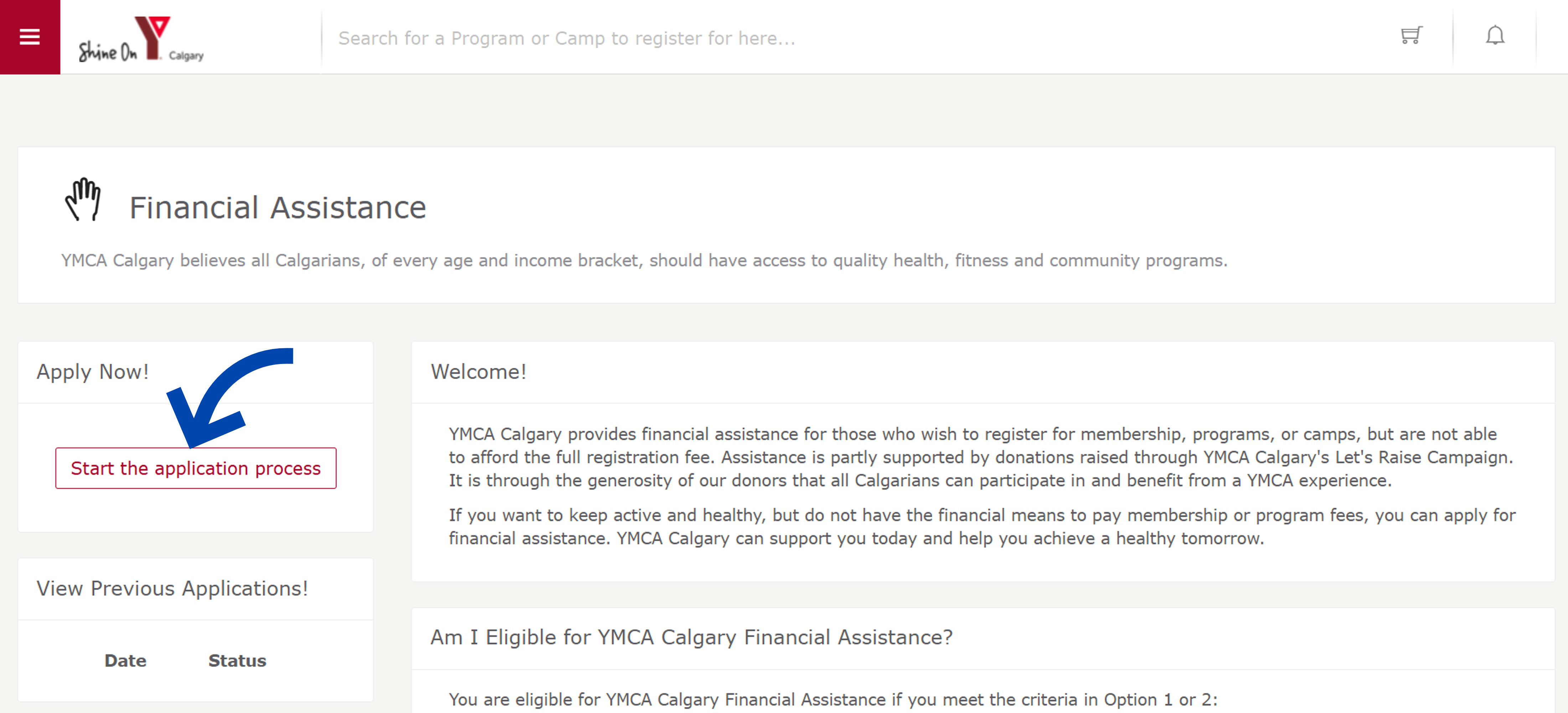Screen dimensions: 1568x713
Task: Click the 'Option 1 or 2' eligibility sentence
Action: click(833, 699)
